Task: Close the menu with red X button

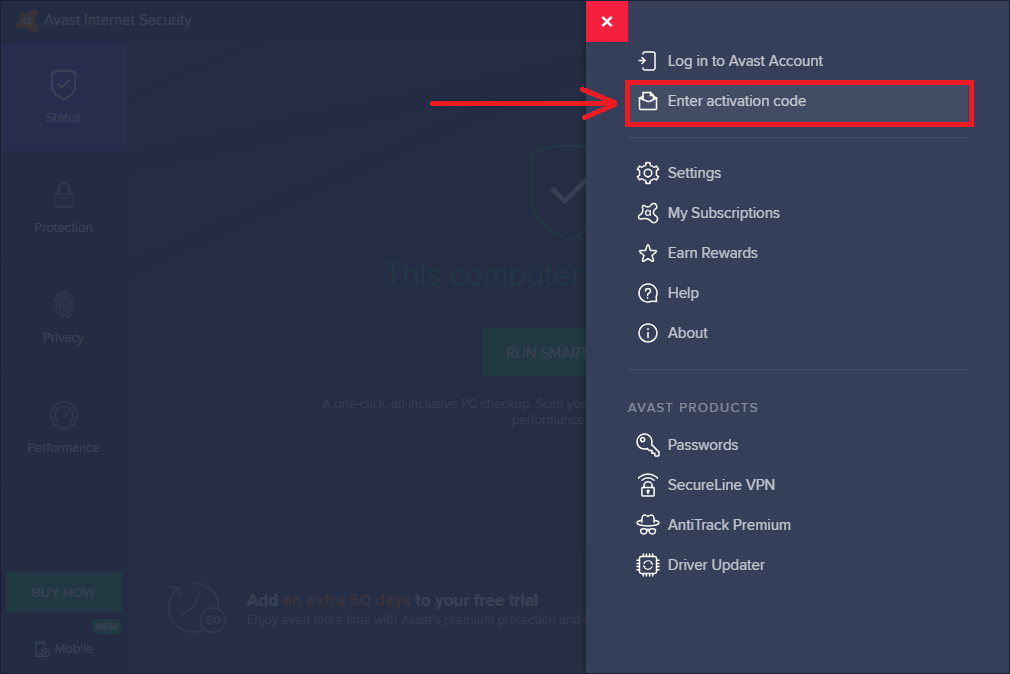Action: [x=607, y=22]
